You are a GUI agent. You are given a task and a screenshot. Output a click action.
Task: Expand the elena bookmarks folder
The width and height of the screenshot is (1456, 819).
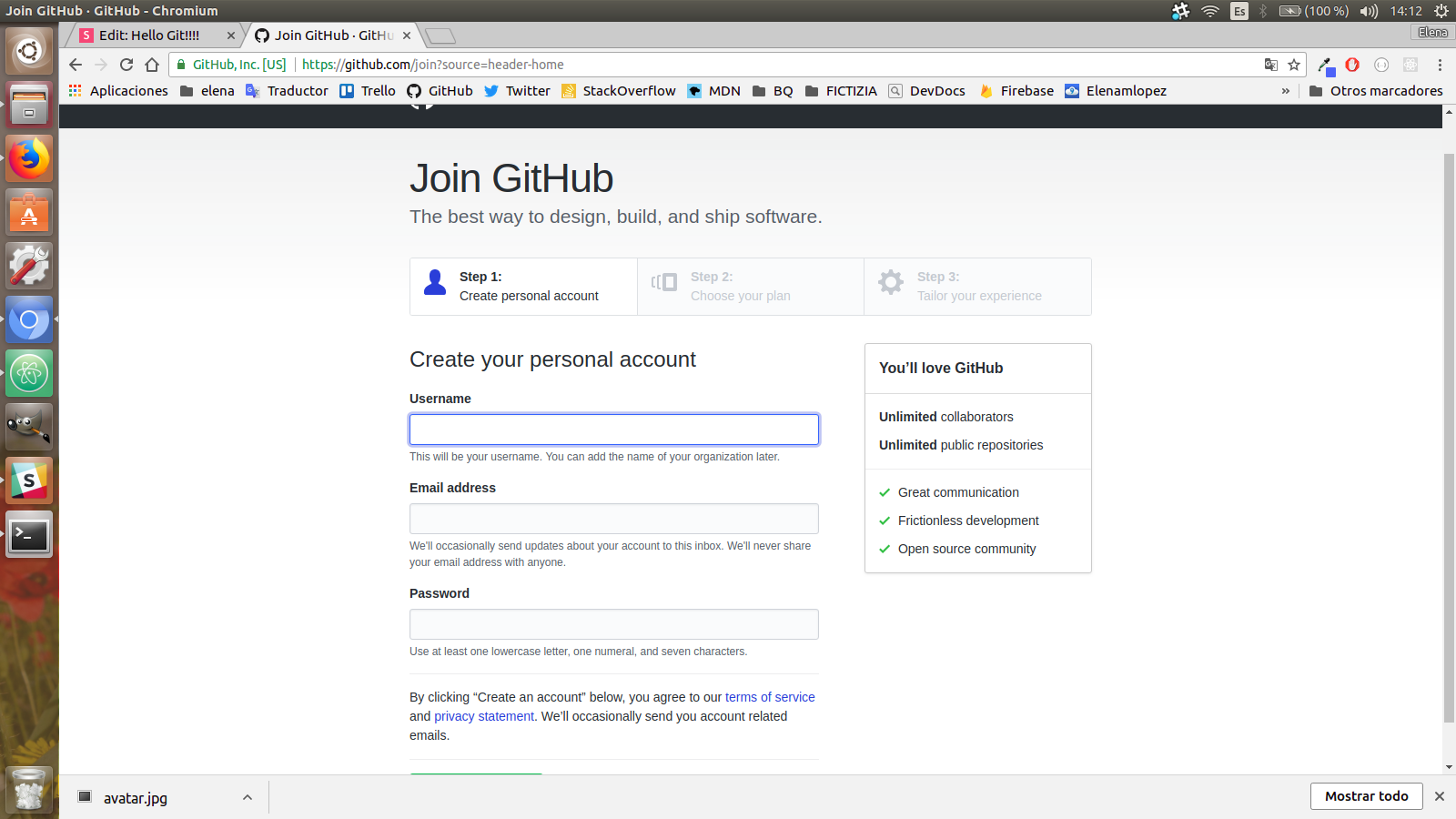coord(207,91)
